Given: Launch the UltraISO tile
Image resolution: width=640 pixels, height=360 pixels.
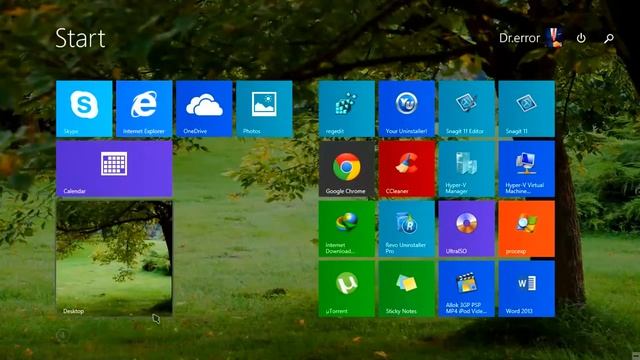Looking at the screenshot, I should tap(467, 229).
